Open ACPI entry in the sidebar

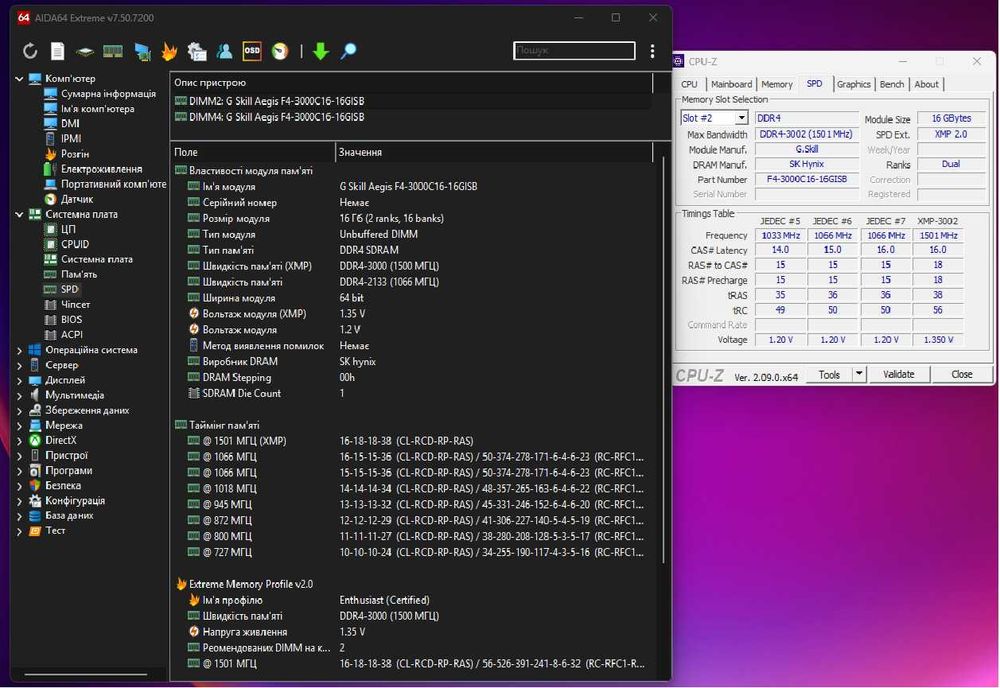coord(71,335)
